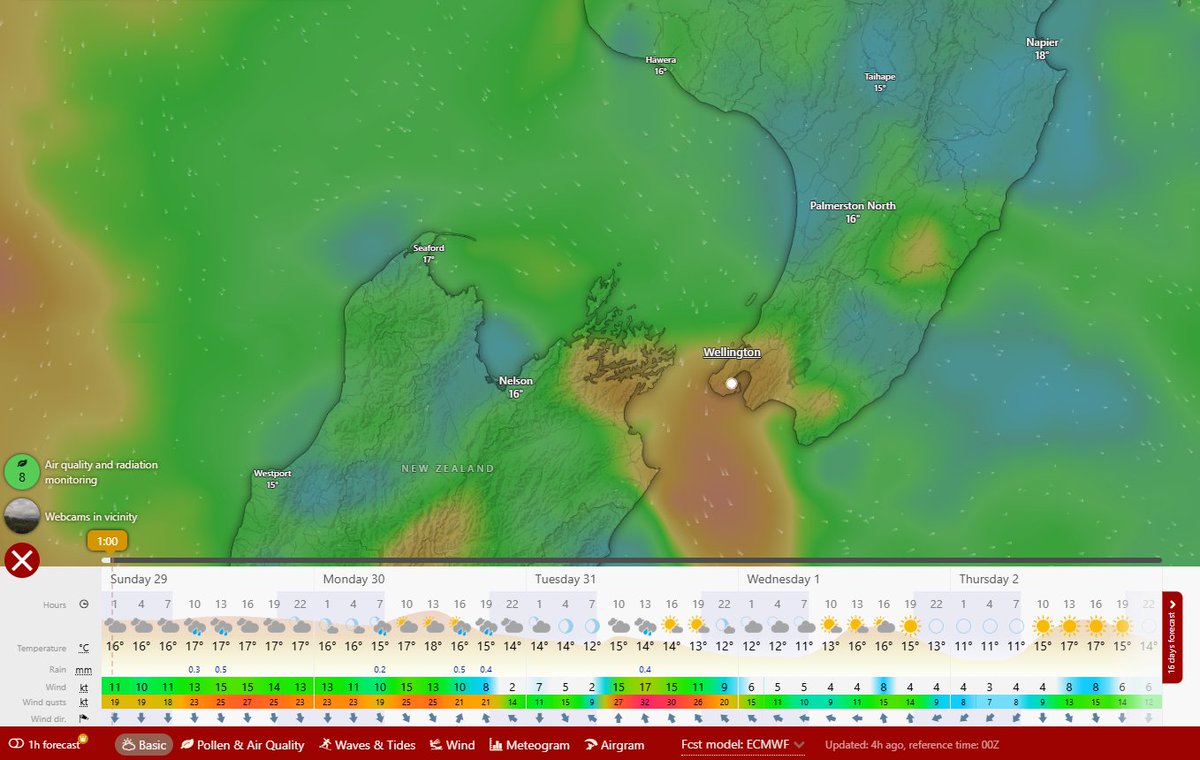Image resolution: width=1200 pixels, height=760 pixels.
Task: Switch to Pollen & Air Quality tab
Action: click(242, 745)
